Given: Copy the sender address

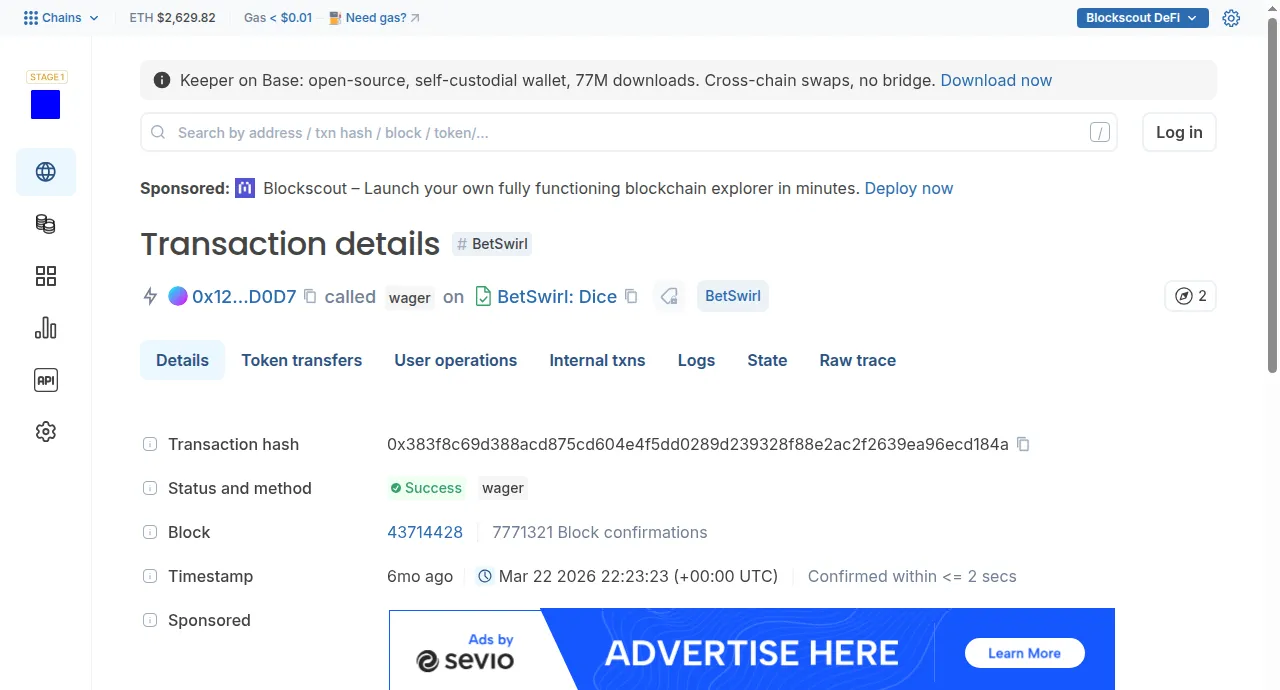Looking at the screenshot, I should (x=310, y=296).
